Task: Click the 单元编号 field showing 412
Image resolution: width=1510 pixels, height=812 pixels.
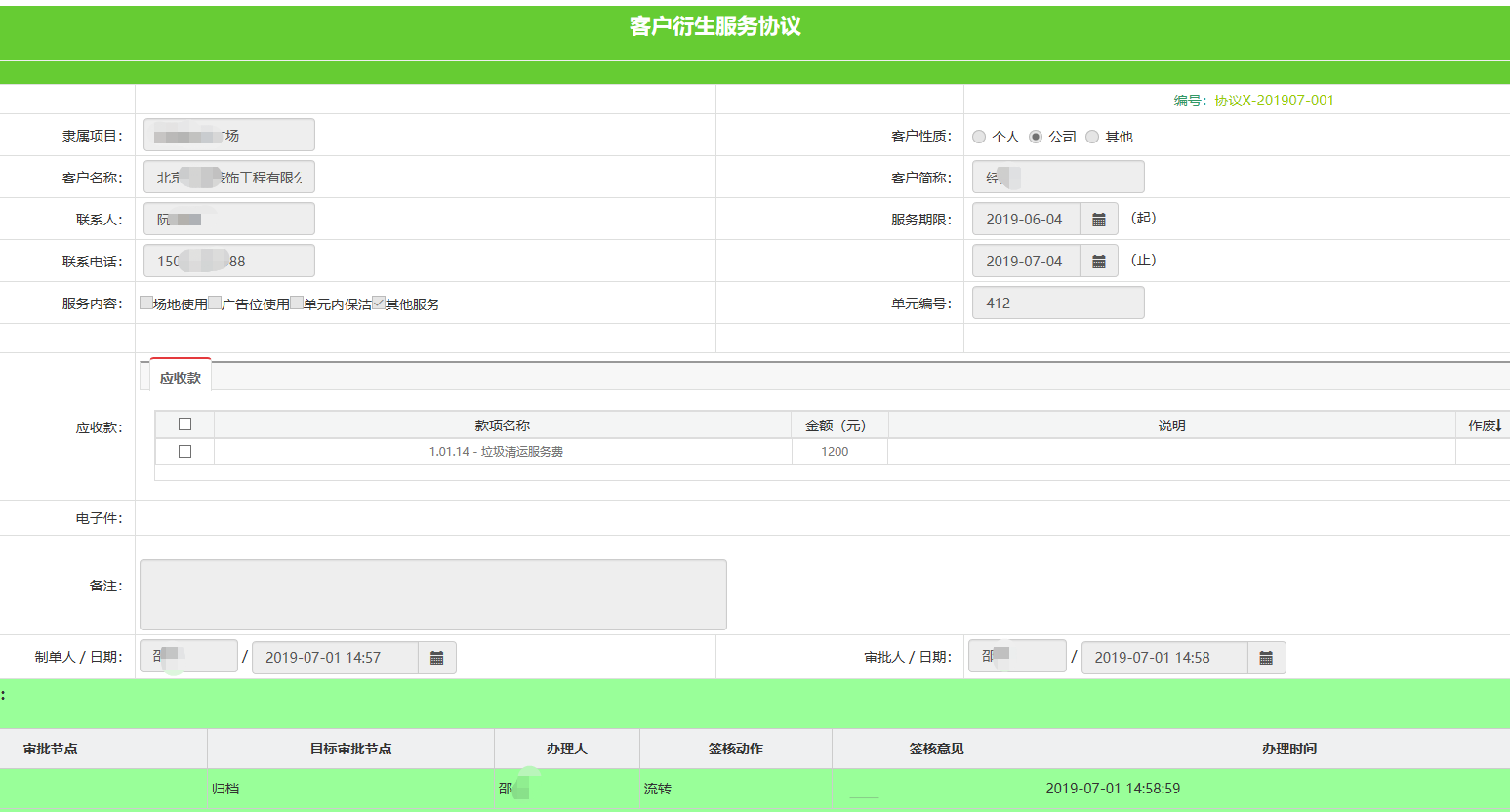Action: coord(1058,304)
